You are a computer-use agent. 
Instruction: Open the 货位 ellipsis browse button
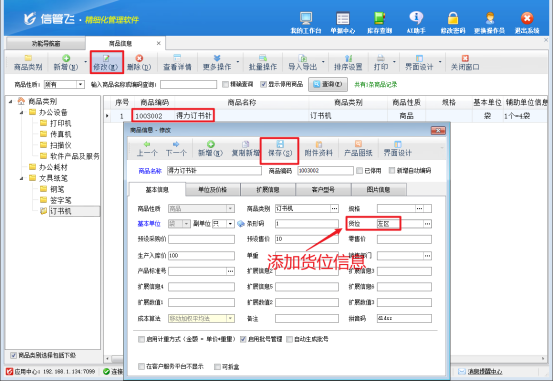coord(427,224)
